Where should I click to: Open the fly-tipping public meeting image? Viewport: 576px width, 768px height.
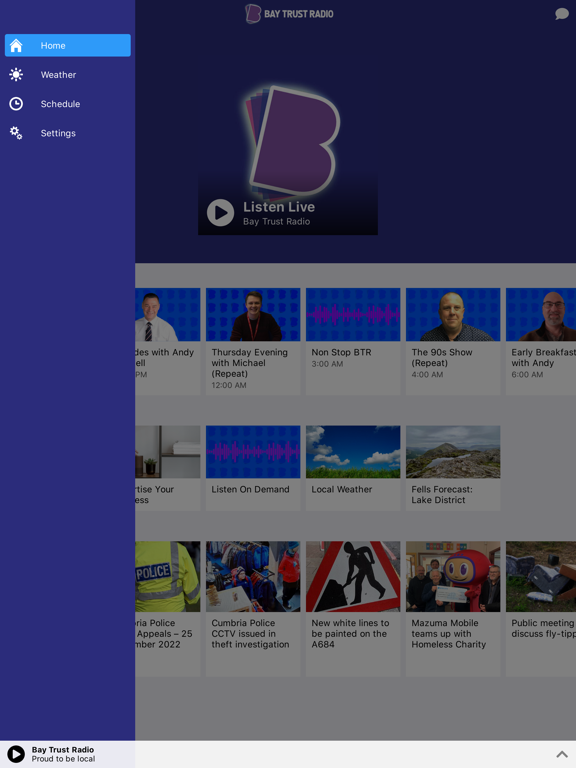(541, 576)
